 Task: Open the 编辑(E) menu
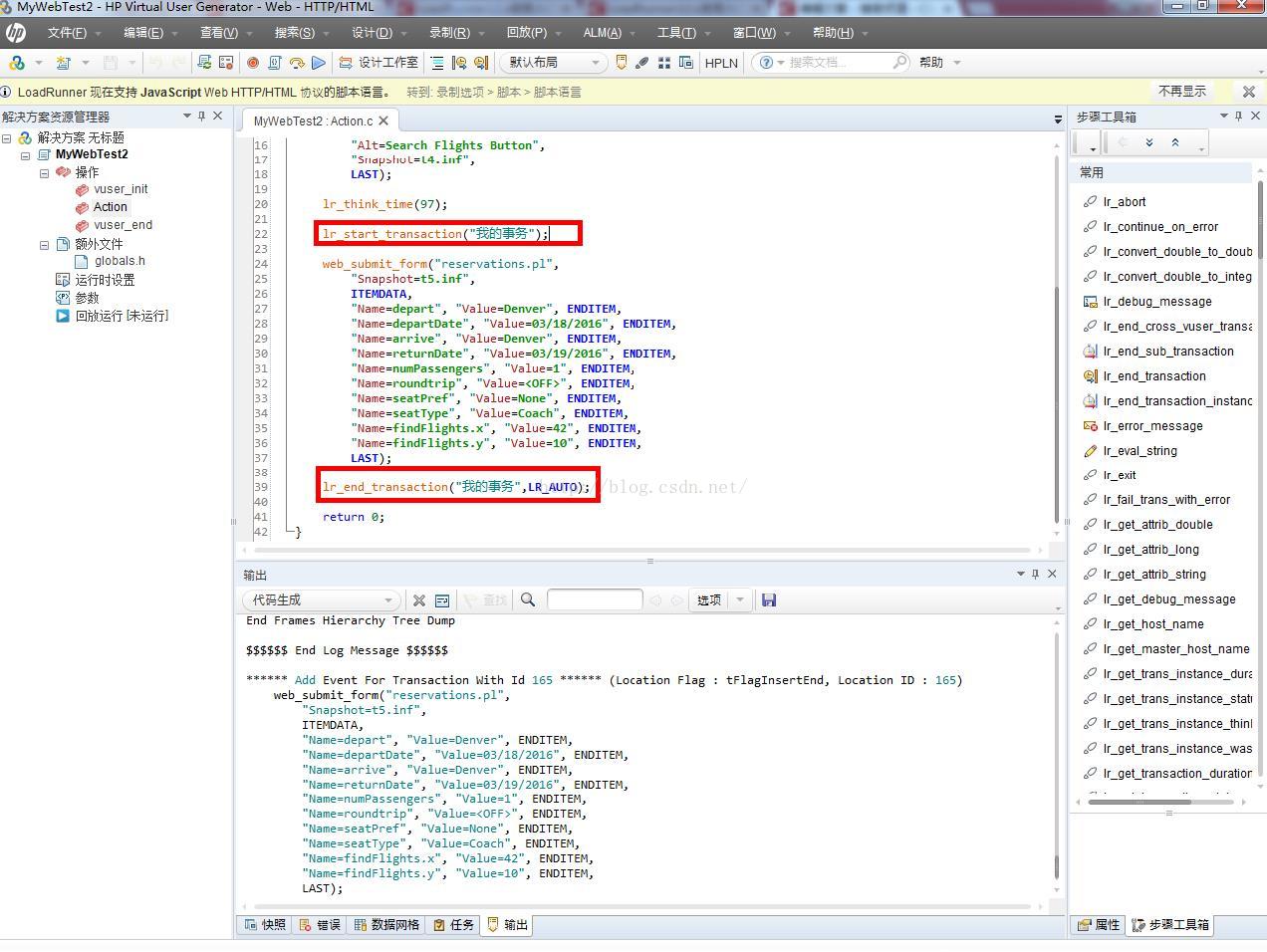143,33
